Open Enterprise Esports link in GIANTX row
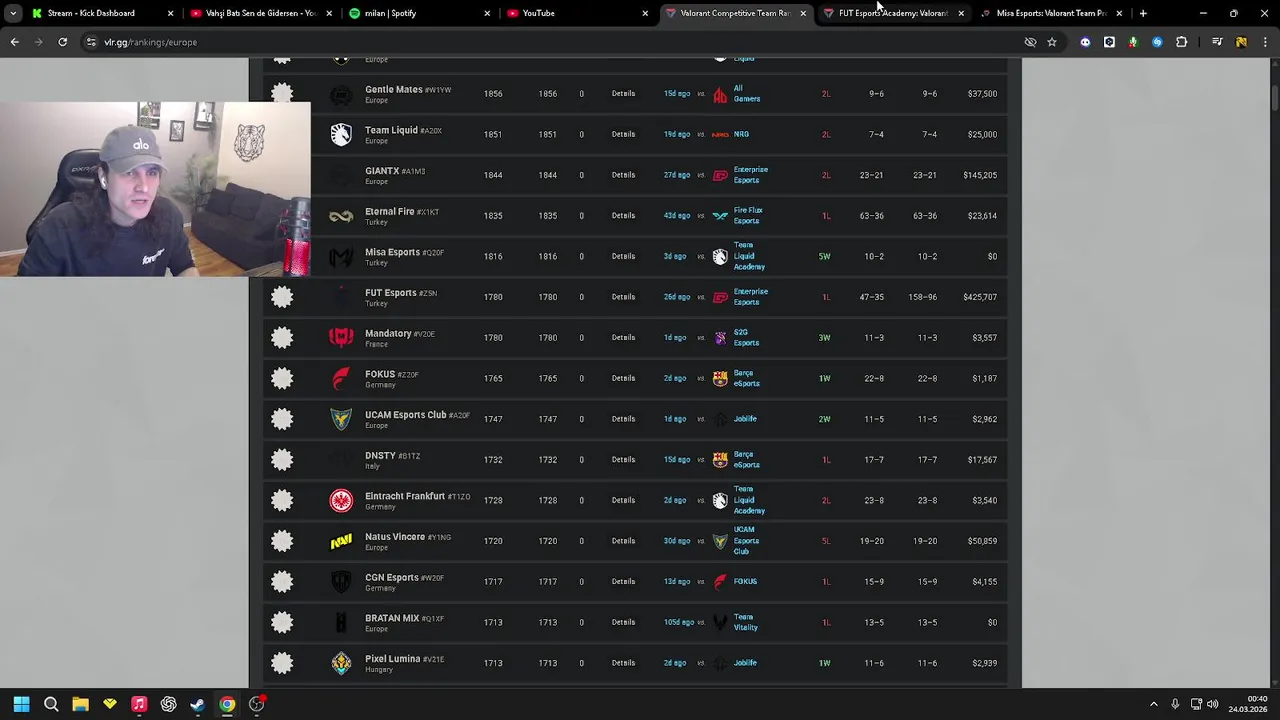Screen dimensions: 1280x720 coord(750,175)
